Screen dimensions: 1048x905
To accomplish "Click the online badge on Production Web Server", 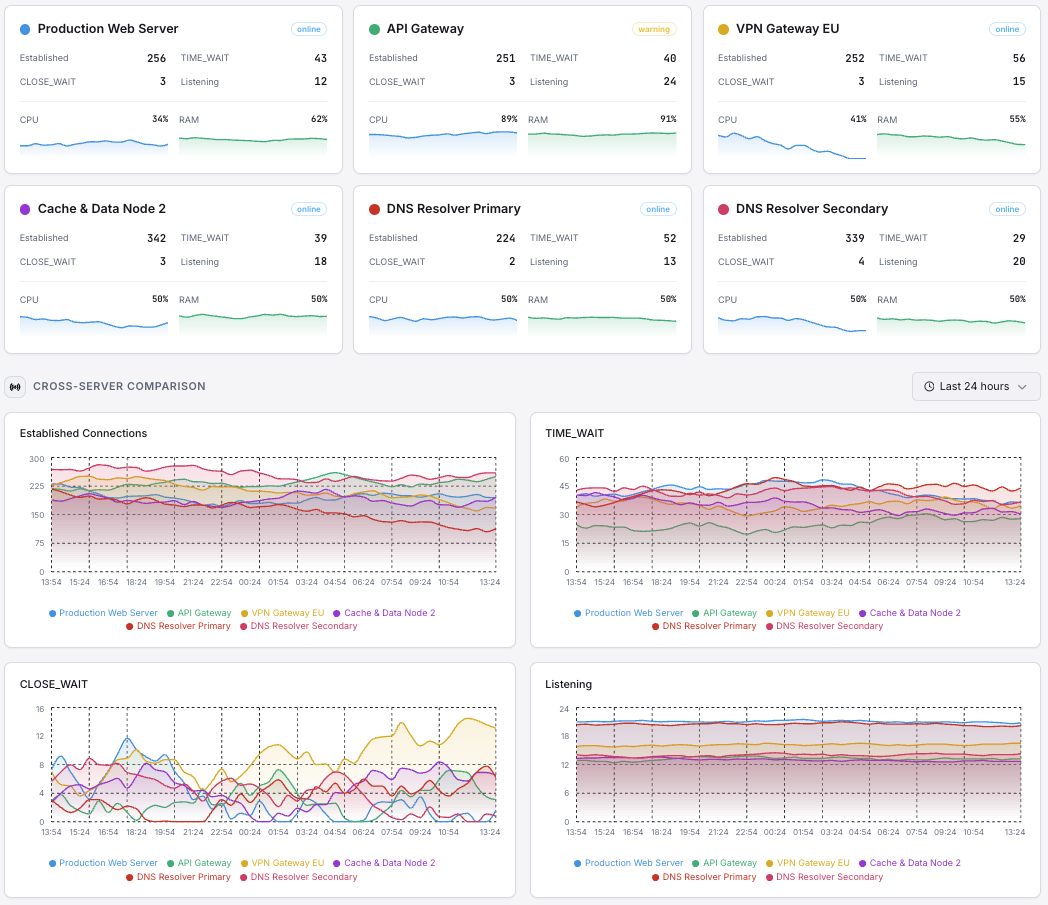I will 308,29.
